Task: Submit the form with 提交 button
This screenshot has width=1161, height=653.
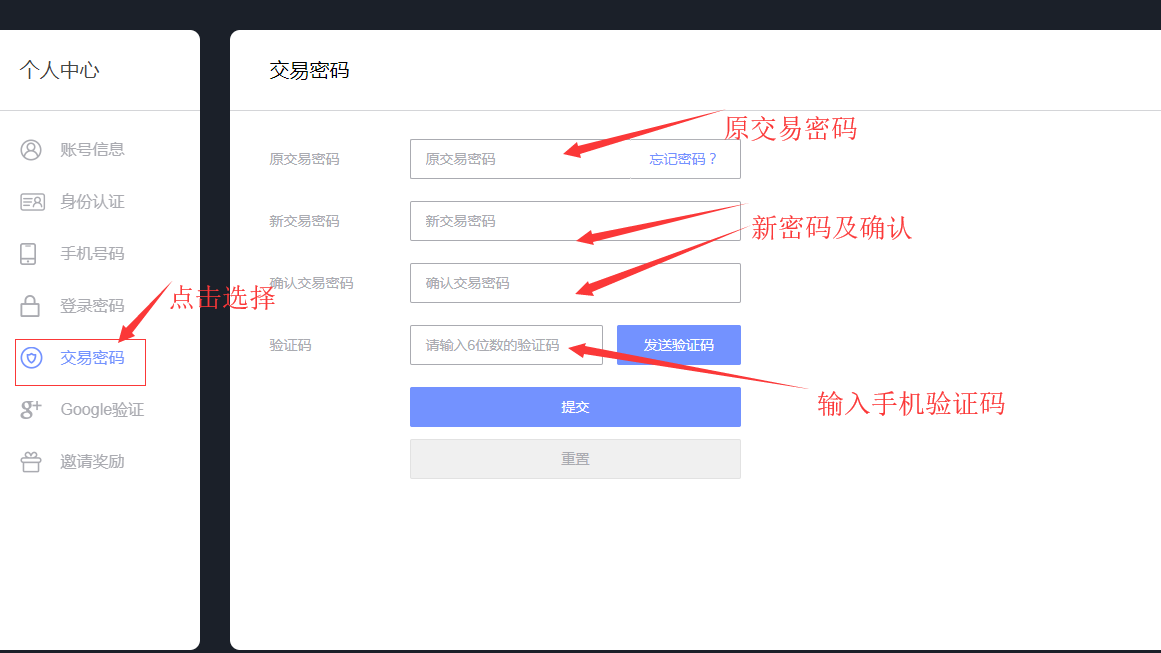Action: tap(575, 407)
